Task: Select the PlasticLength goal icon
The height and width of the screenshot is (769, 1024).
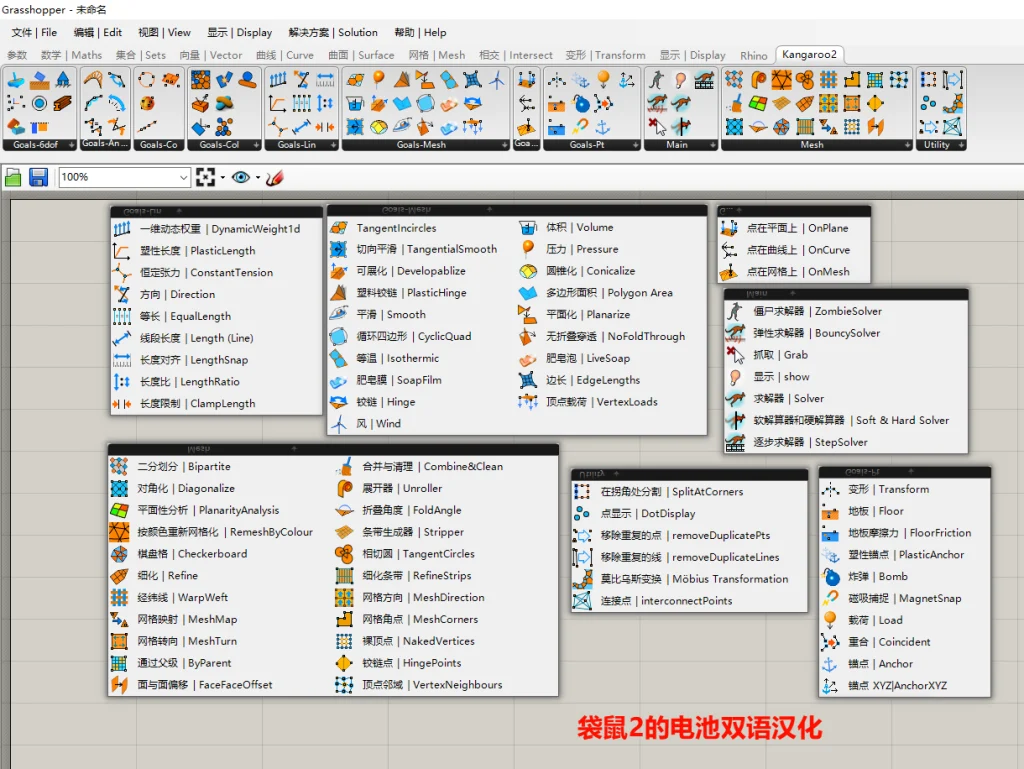Action: tap(122, 251)
